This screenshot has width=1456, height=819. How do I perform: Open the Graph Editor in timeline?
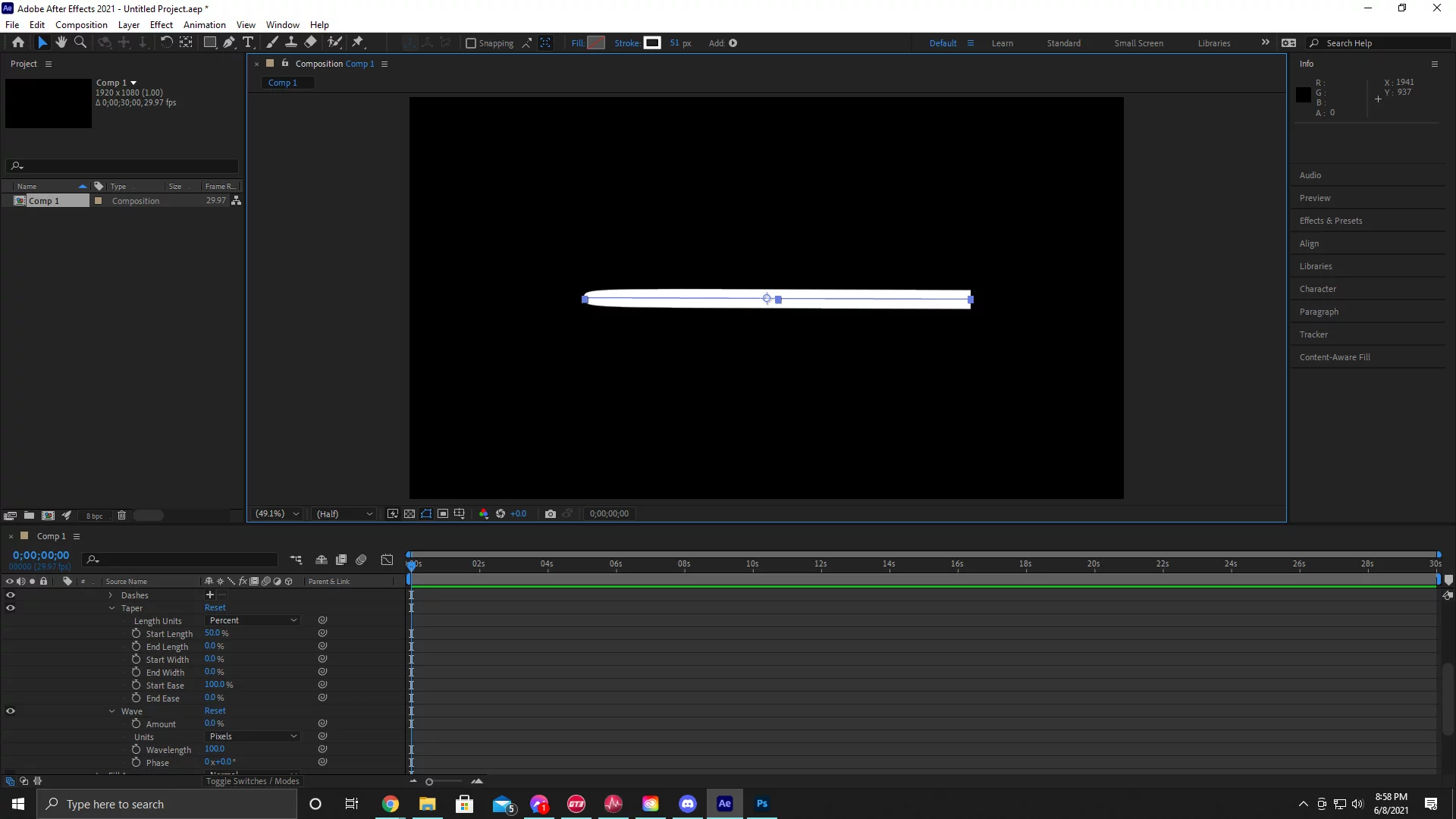click(x=387, y=560)
